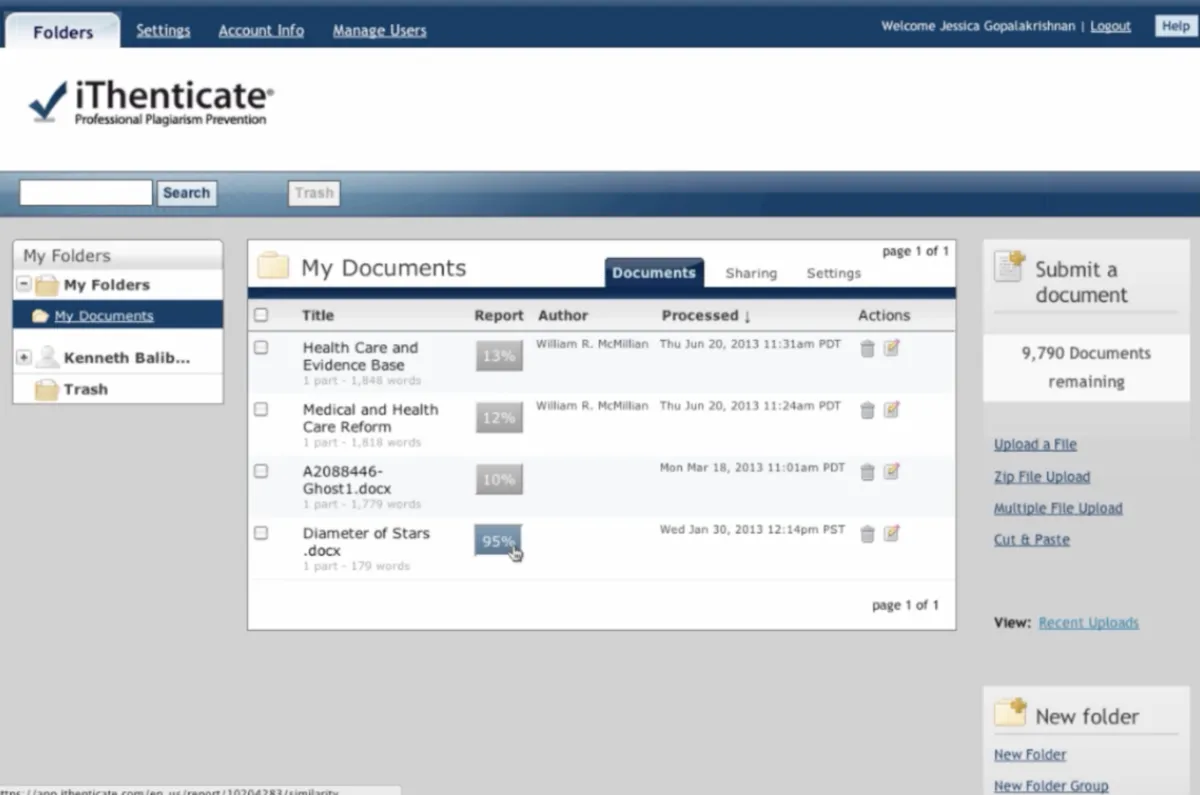This screenshot has width=1200, height=795.
Task: Switch to the Sharing tab
Action: tap(751, 273)
